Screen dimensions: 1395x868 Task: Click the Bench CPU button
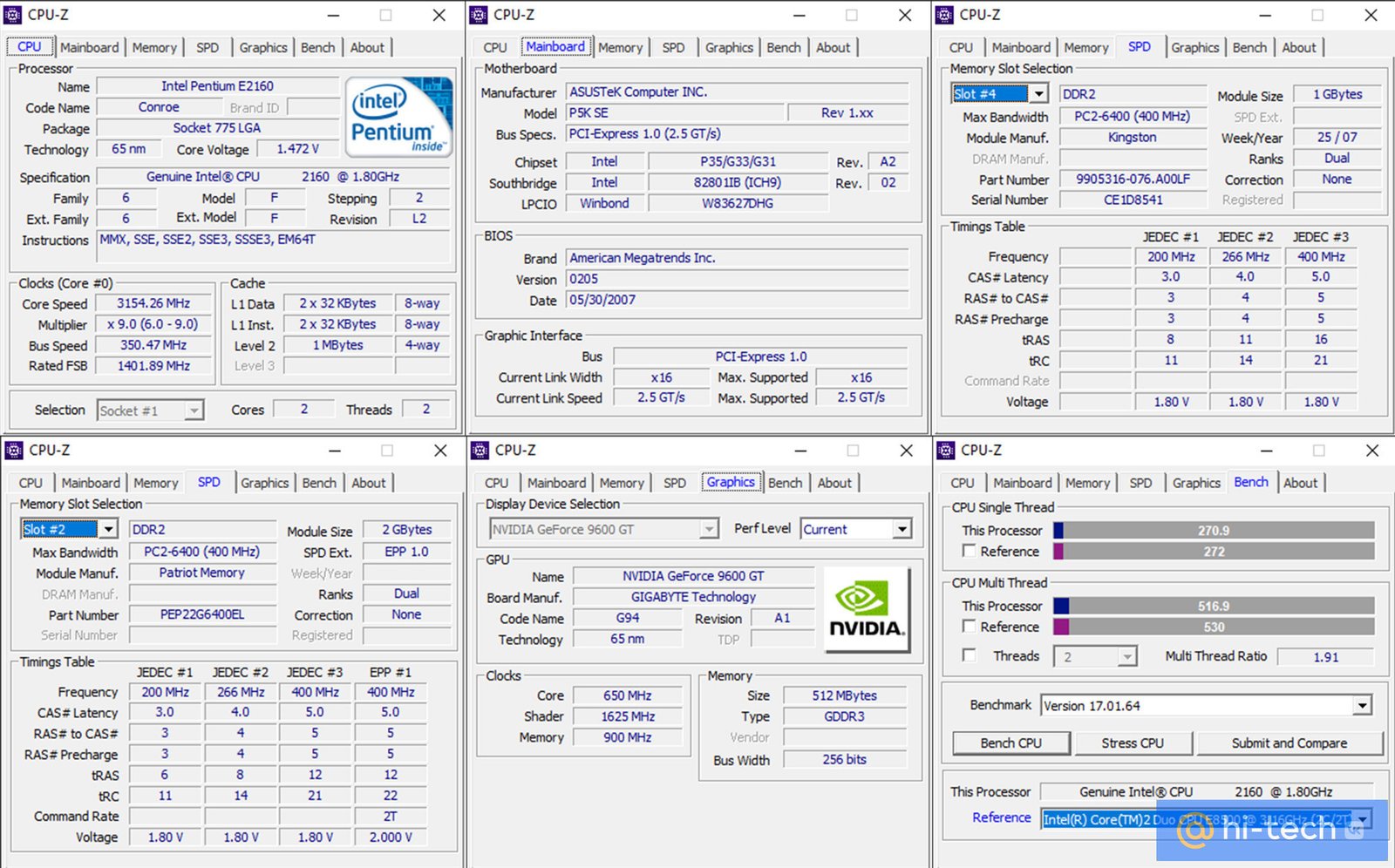pyautogui.click(x=1011, y=743)
